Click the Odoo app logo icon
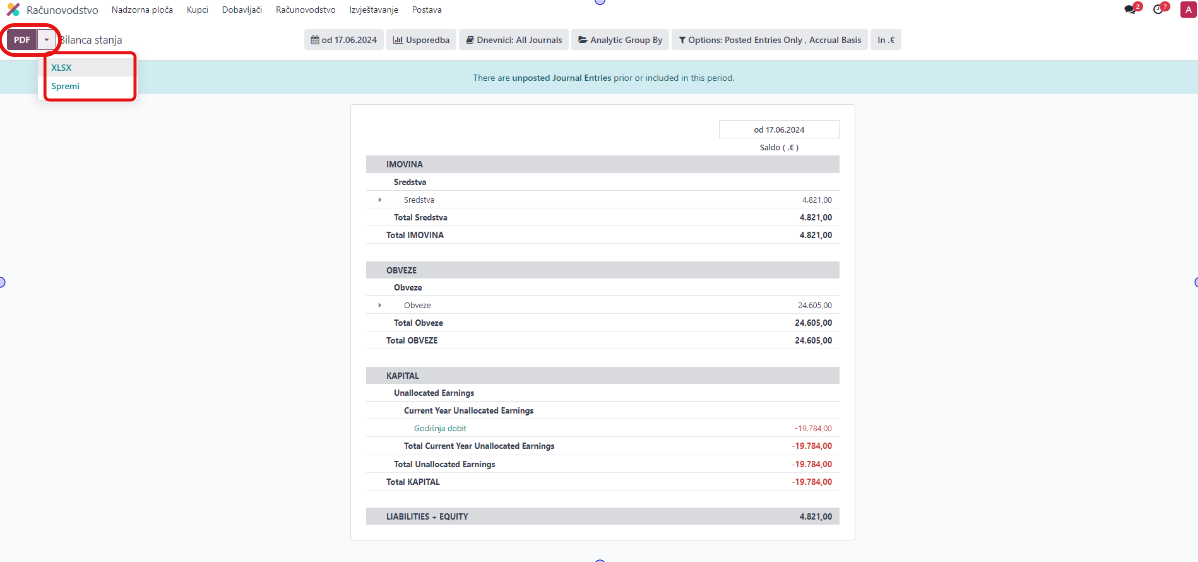 [13, 9]
